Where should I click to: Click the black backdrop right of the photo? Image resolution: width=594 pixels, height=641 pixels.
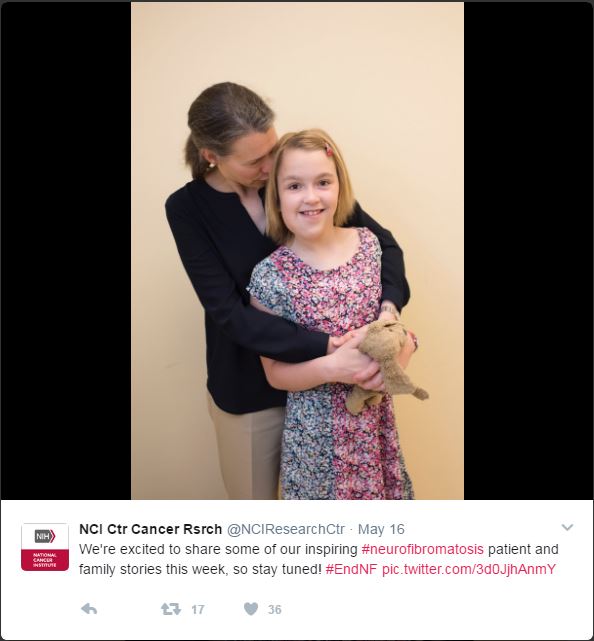tap(529, 251)
